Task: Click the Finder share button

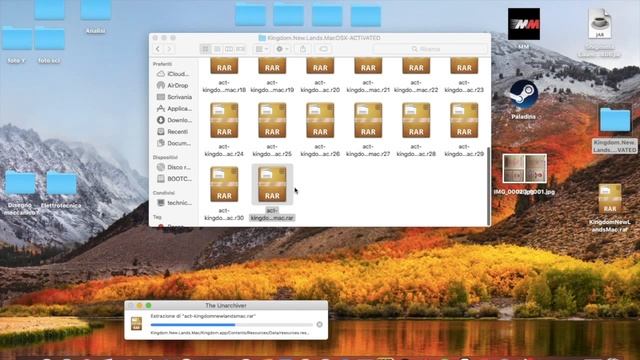Action: point(303,49)
